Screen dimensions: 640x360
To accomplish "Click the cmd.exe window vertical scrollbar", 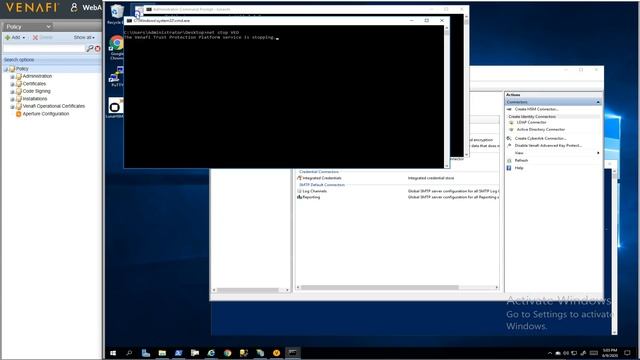I will (x=447, y=96).
